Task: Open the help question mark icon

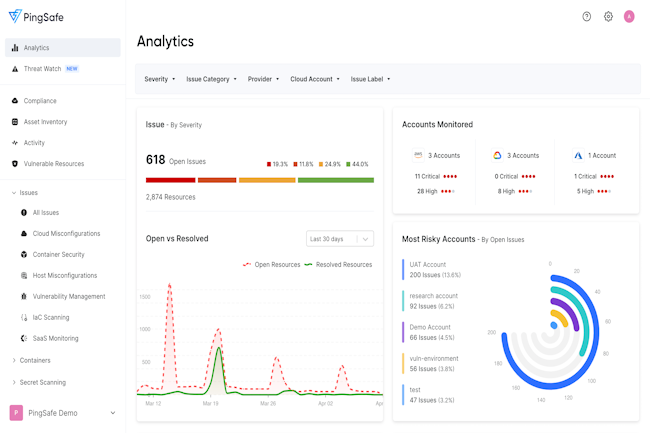Action: point(586,17)
